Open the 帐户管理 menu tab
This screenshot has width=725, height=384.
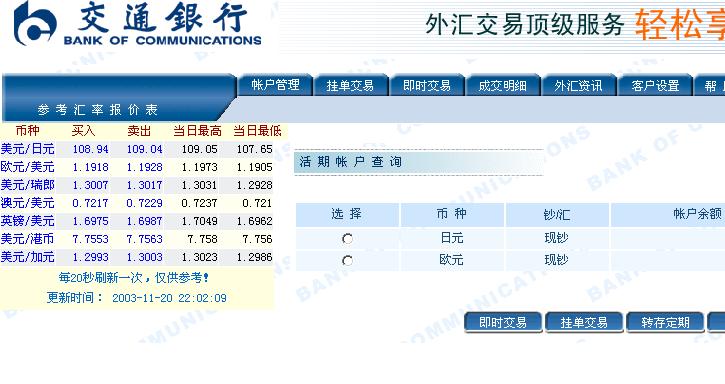(275, 85)
